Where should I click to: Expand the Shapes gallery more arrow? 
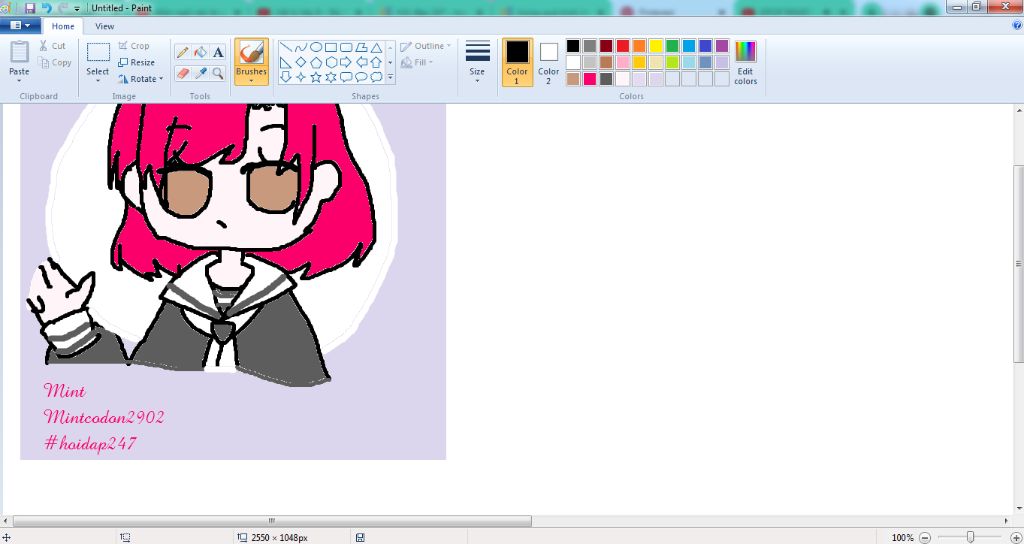point(391,77)
